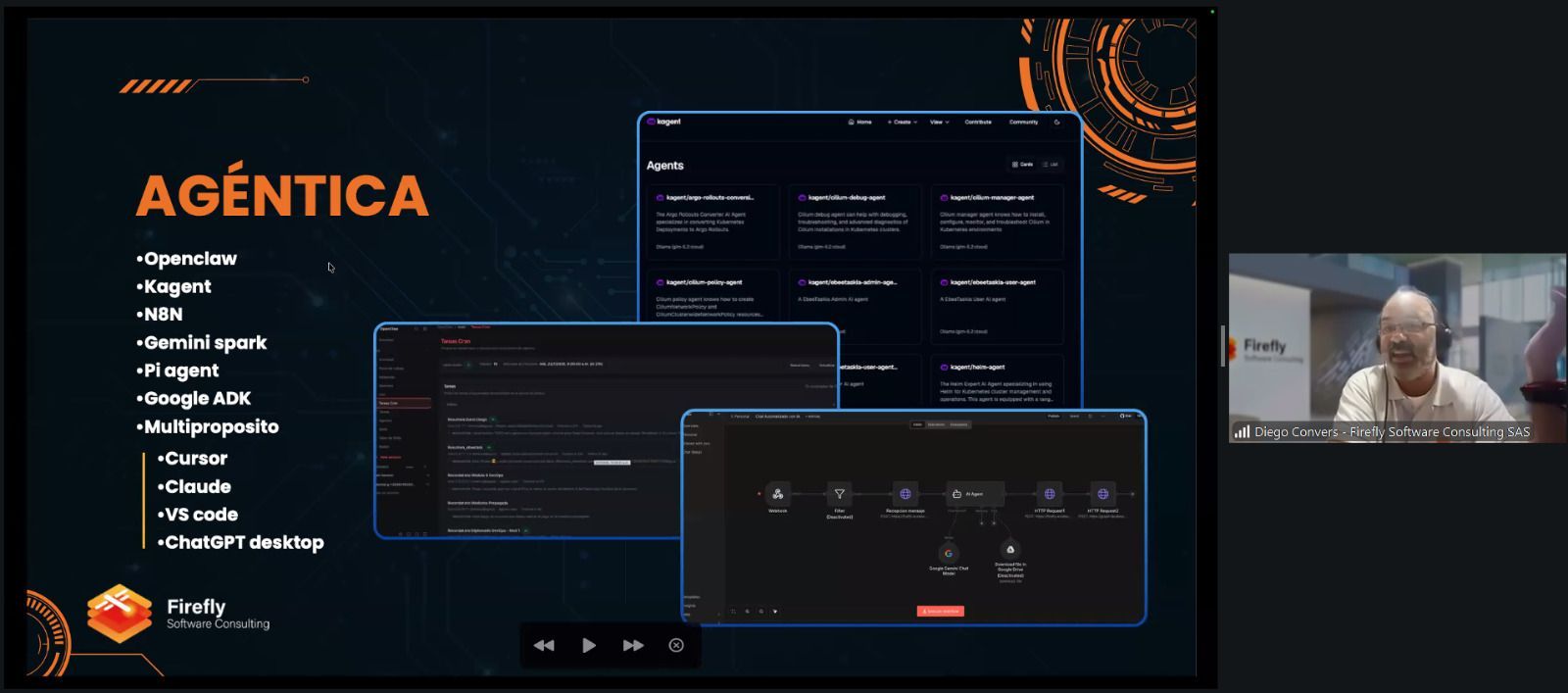Click the kagent logo in the kagent window
This screenshot has height=693, width=1568.
(x=664, y=122)
